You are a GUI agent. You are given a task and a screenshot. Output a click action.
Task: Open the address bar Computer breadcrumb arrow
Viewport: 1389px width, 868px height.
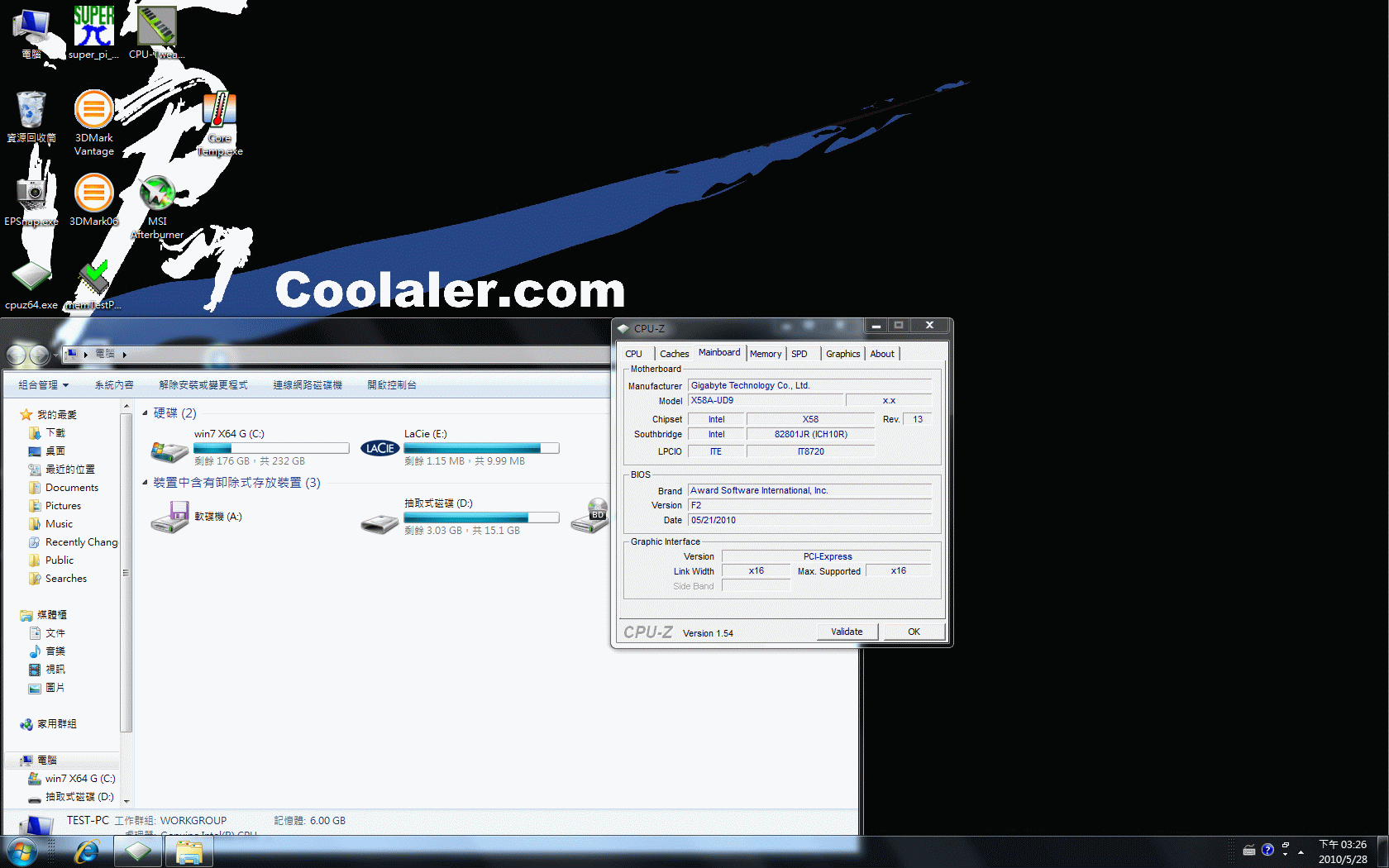coord(125,355)
